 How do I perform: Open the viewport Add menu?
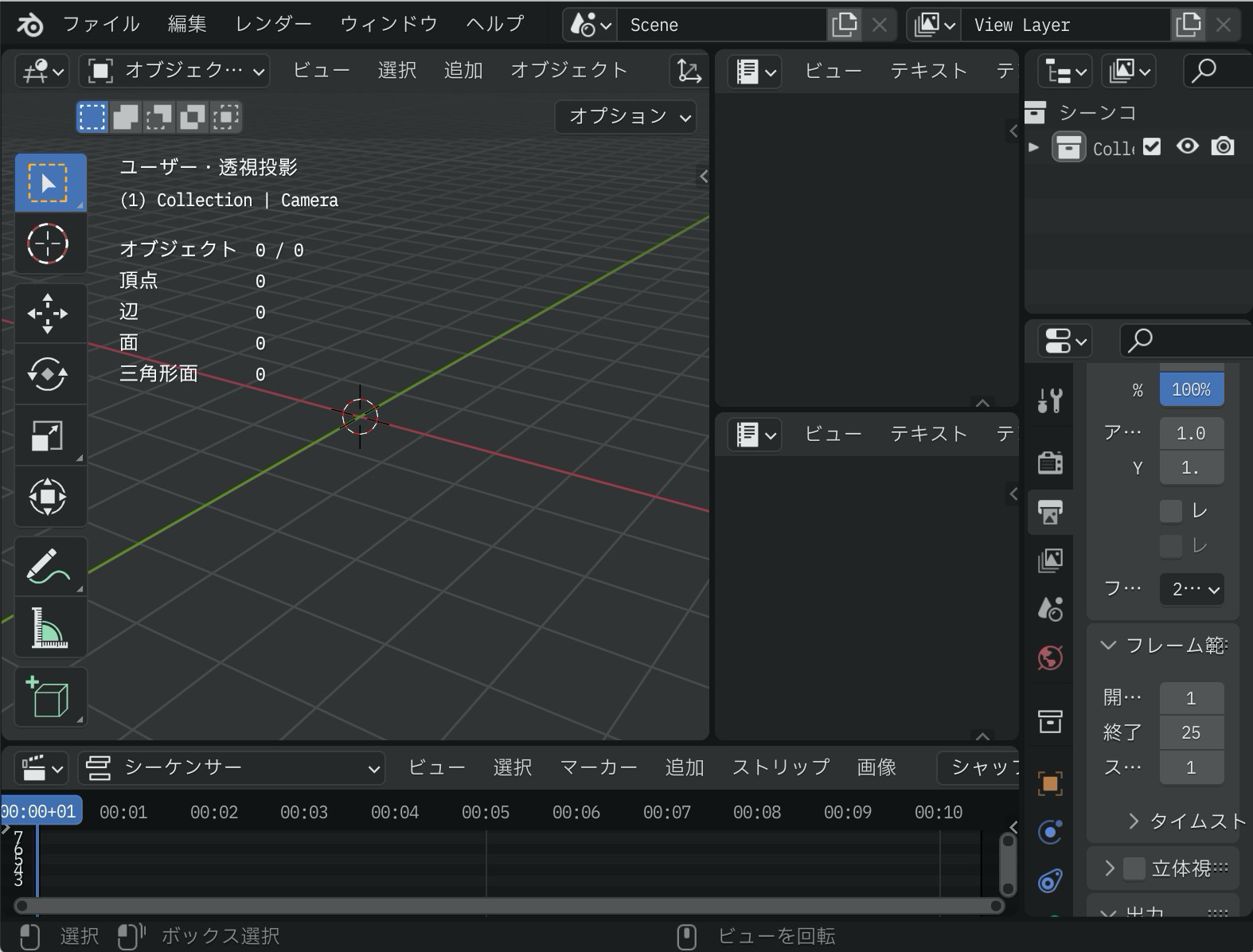463,71
